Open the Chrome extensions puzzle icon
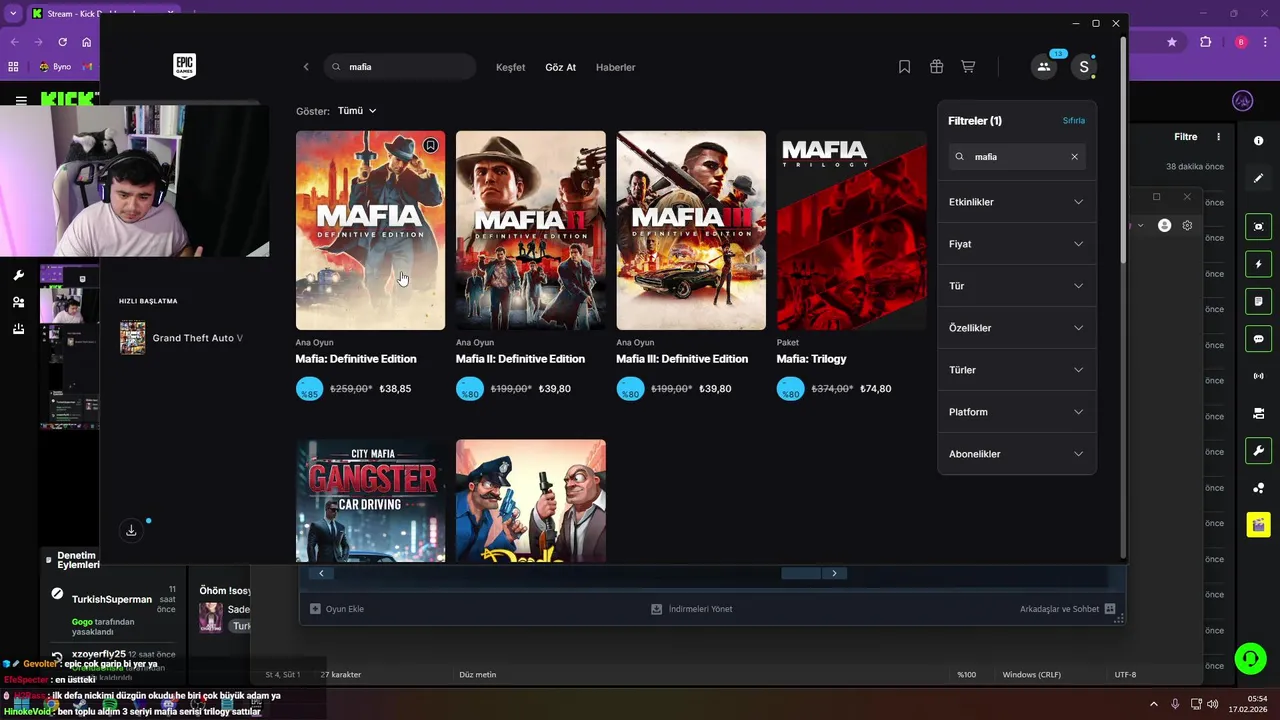The height and width of the screenshot is (720, 1280). (x=1205, y=42)
